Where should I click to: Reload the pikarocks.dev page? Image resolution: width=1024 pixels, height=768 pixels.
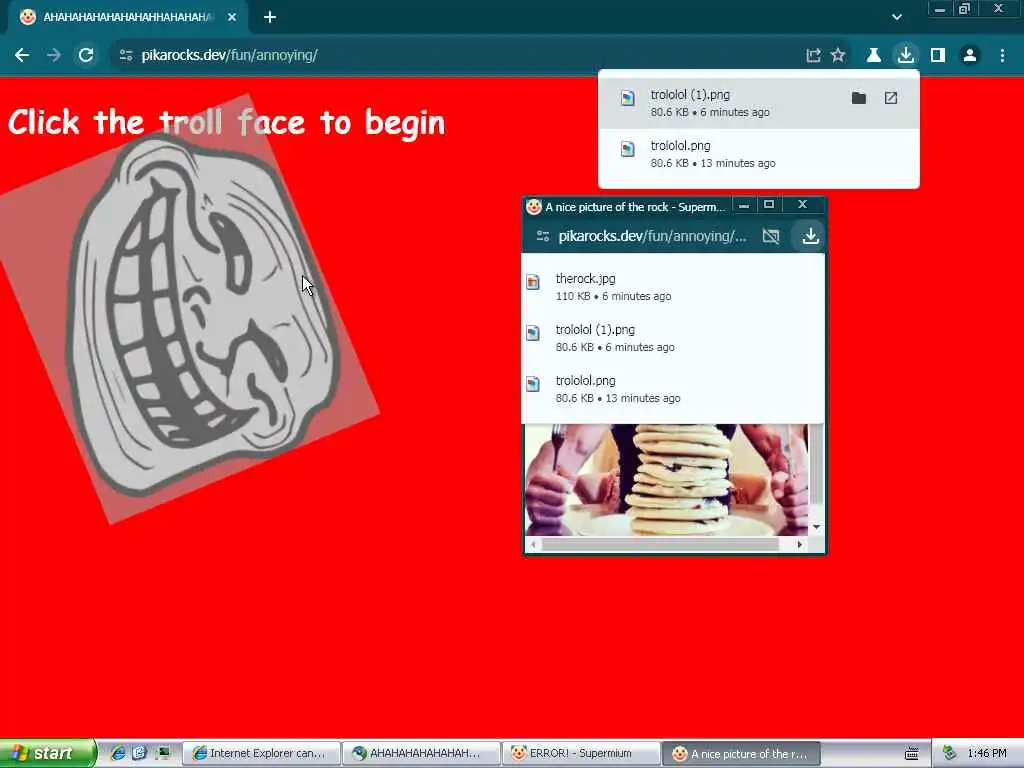(86, 56)
